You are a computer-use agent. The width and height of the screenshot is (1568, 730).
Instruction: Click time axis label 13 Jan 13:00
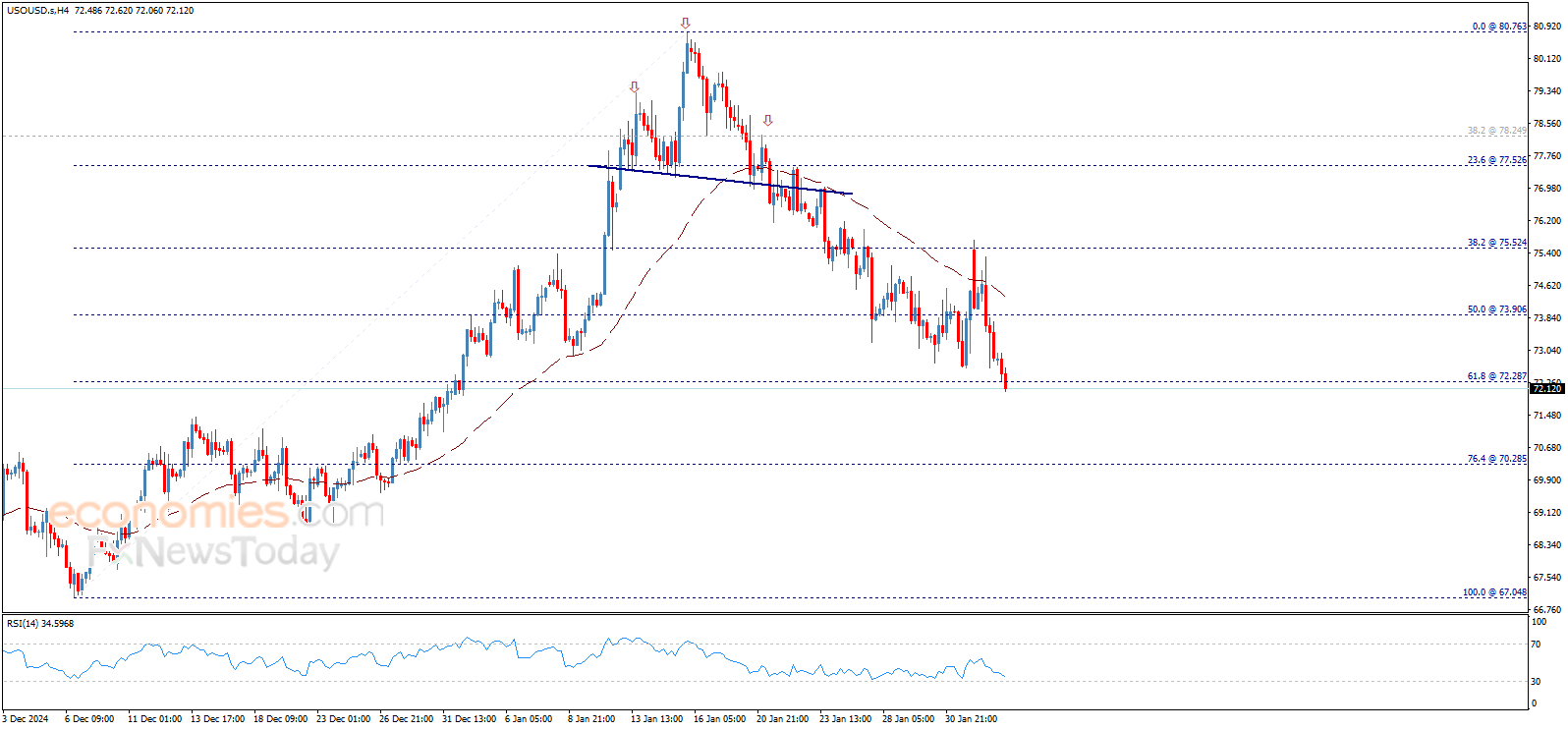point(656,719)
